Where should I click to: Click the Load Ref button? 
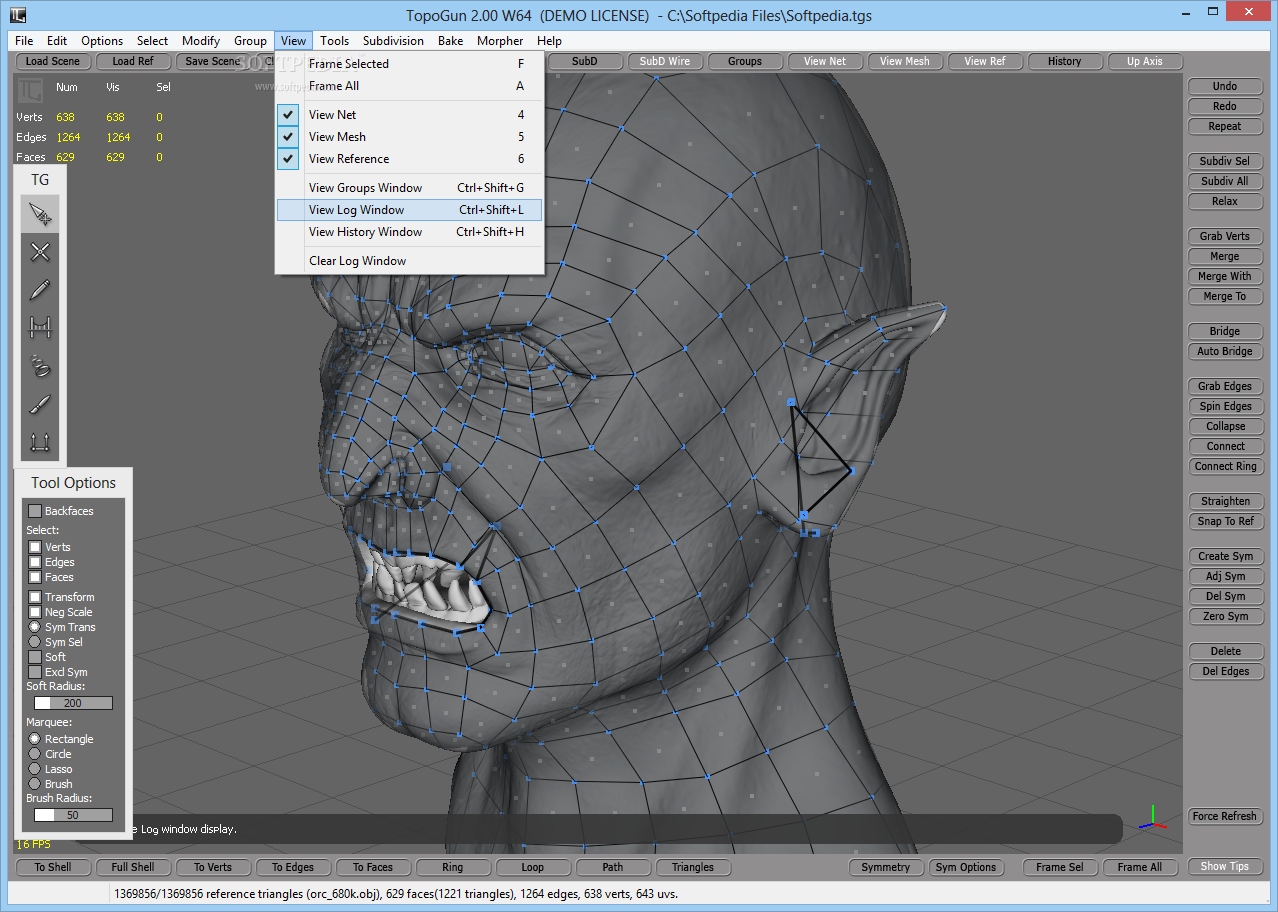133,61
